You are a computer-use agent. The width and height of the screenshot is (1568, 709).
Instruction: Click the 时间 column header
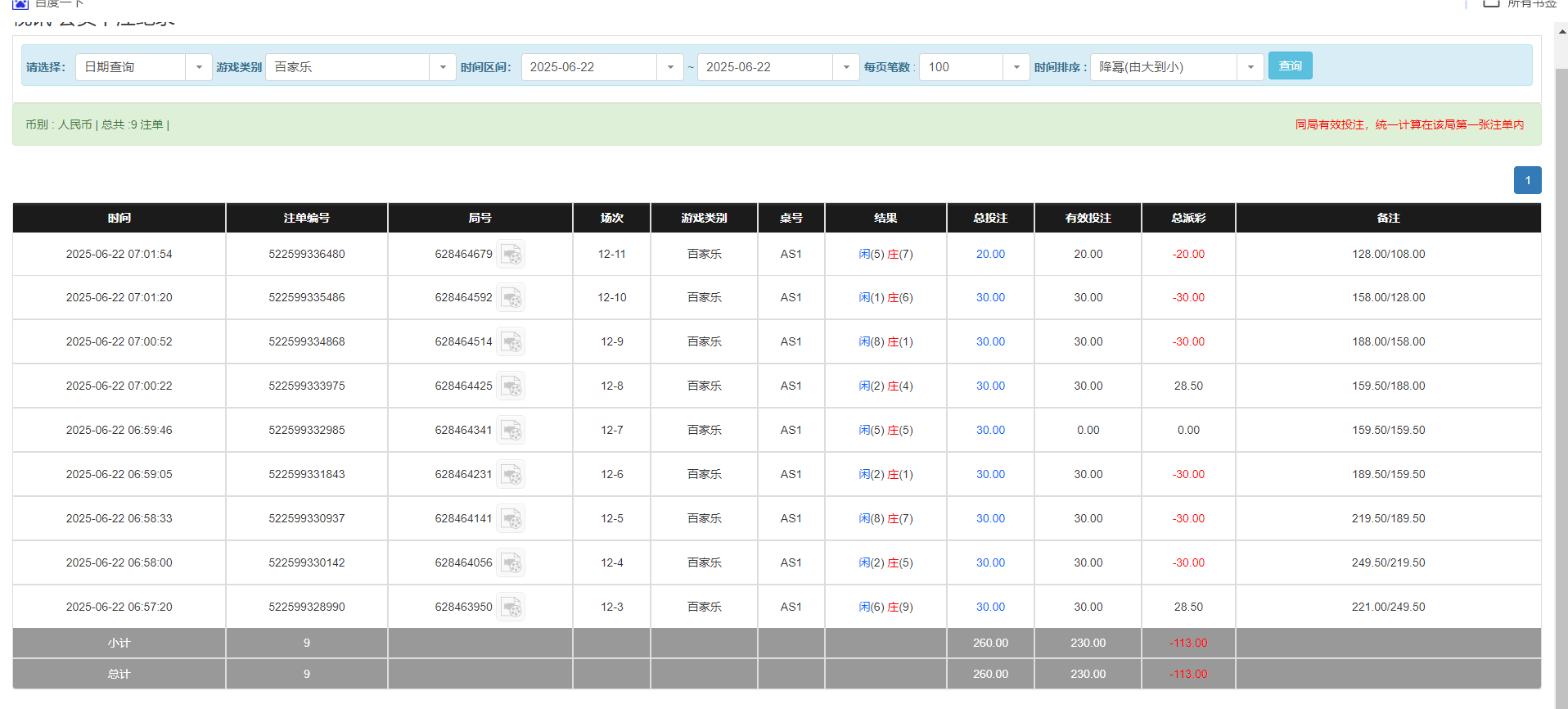coord(119,218)
